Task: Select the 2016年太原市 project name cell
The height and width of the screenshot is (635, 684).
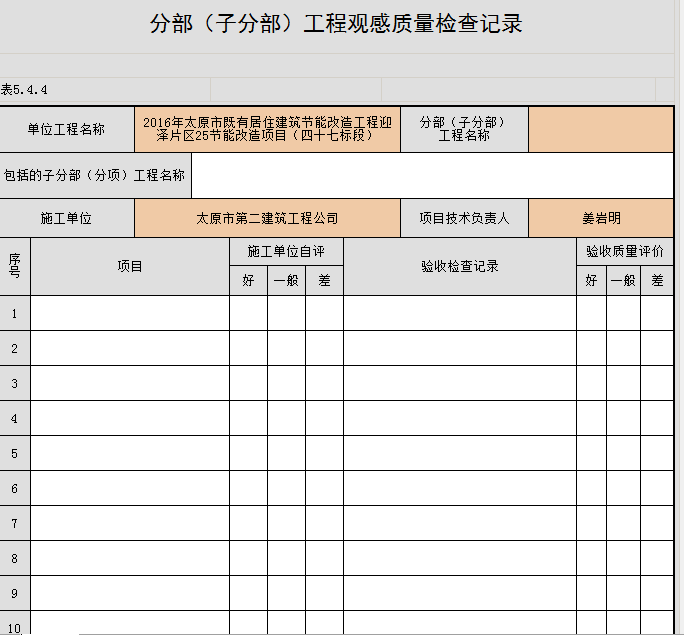Action: (x=267, y=130)
